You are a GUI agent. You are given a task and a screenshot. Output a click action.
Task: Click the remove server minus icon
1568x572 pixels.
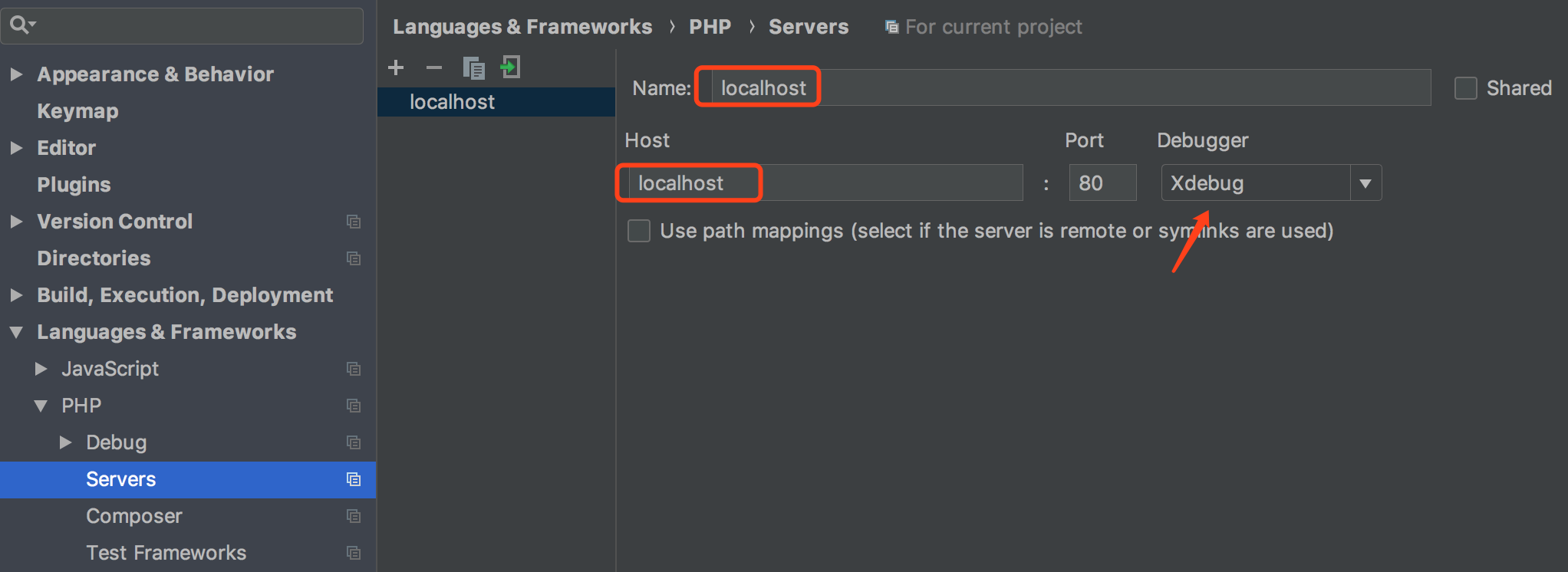(434, 68)
